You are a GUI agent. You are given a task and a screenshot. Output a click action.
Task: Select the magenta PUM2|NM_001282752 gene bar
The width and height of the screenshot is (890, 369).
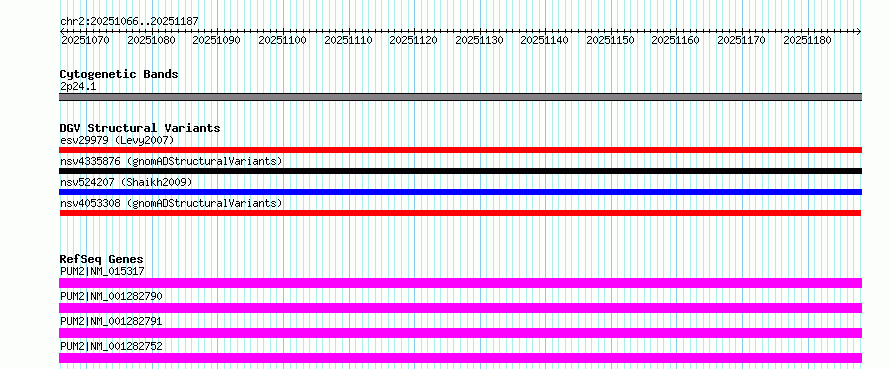460,358
